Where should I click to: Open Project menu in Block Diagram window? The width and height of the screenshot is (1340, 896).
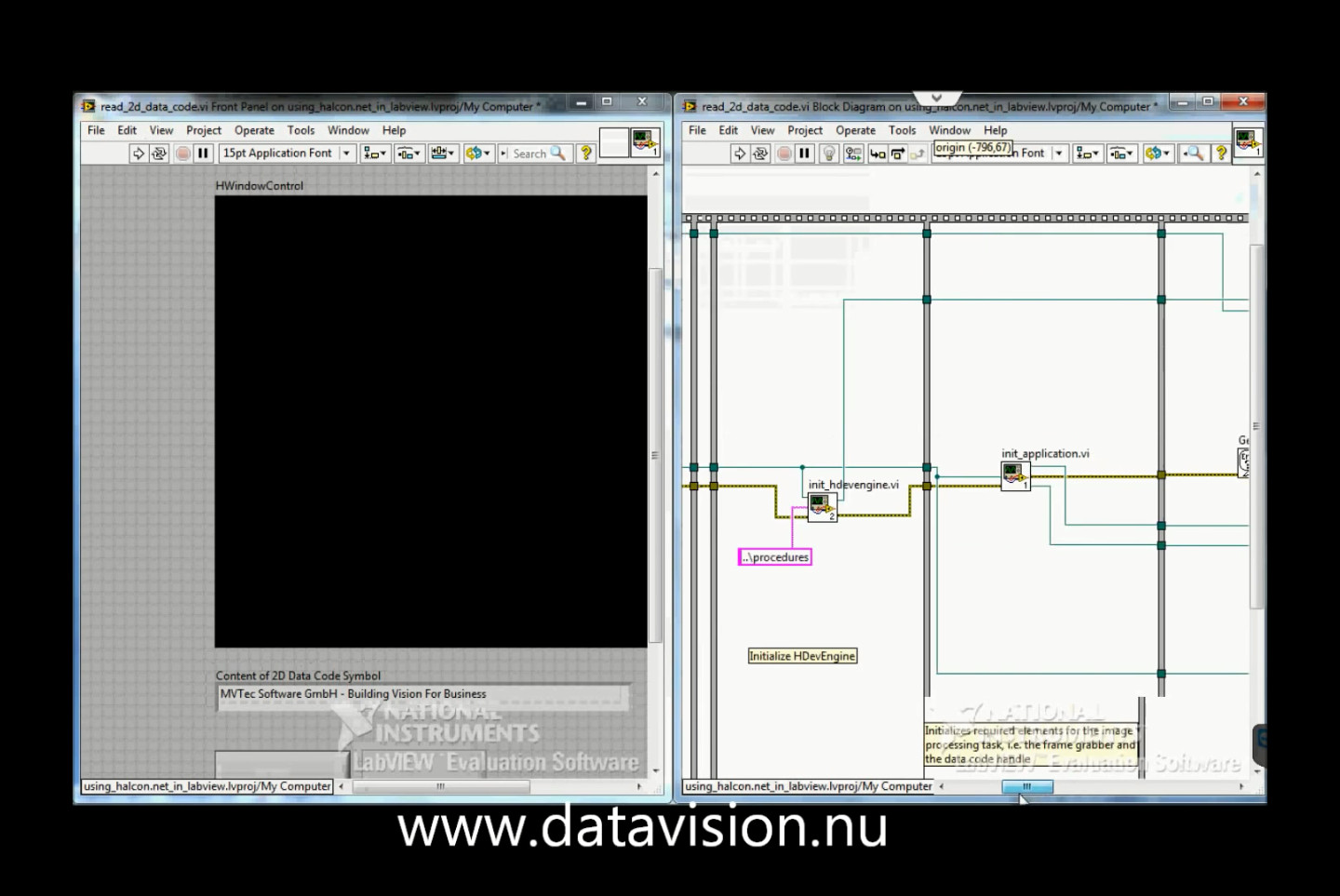[x=805, y=130]
